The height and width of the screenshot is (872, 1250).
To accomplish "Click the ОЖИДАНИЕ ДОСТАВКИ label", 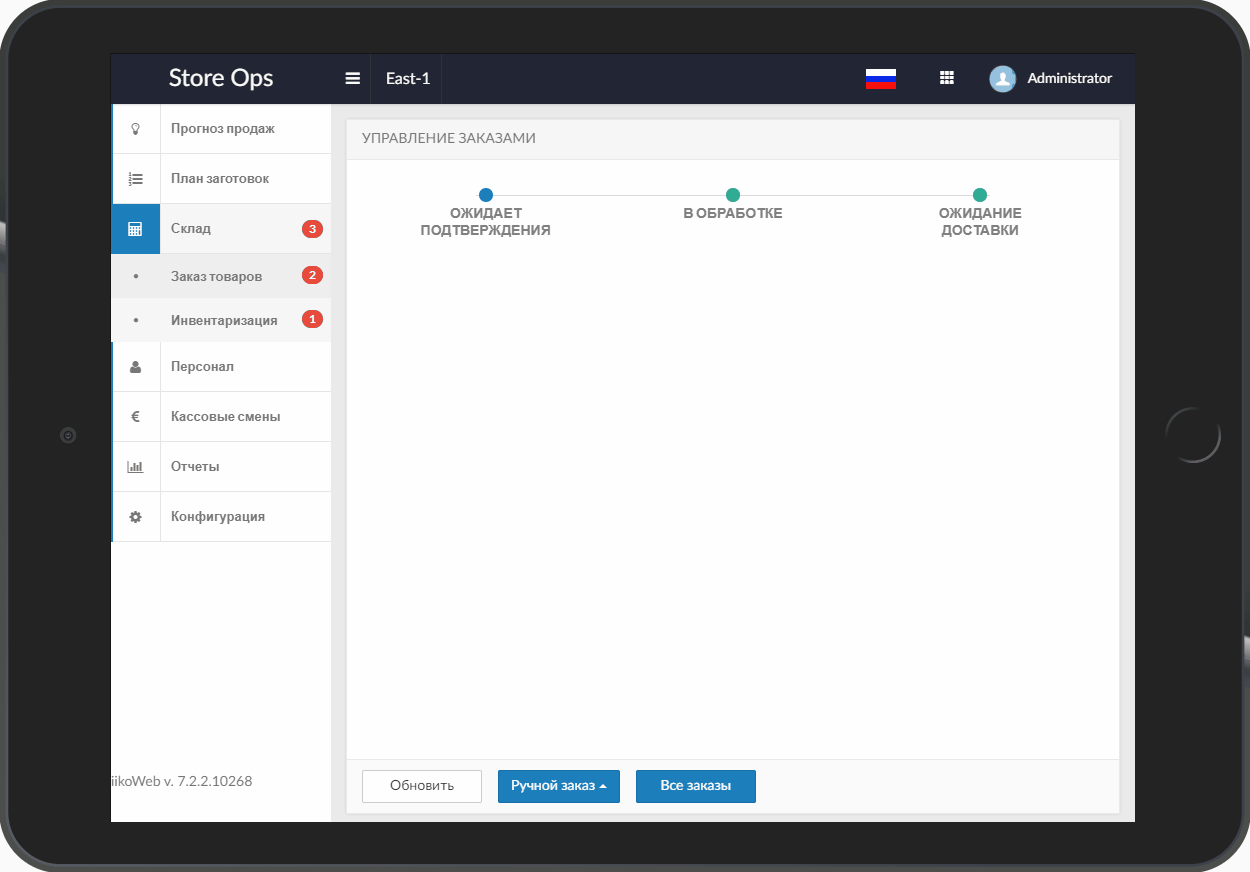I will pos(980,222).
